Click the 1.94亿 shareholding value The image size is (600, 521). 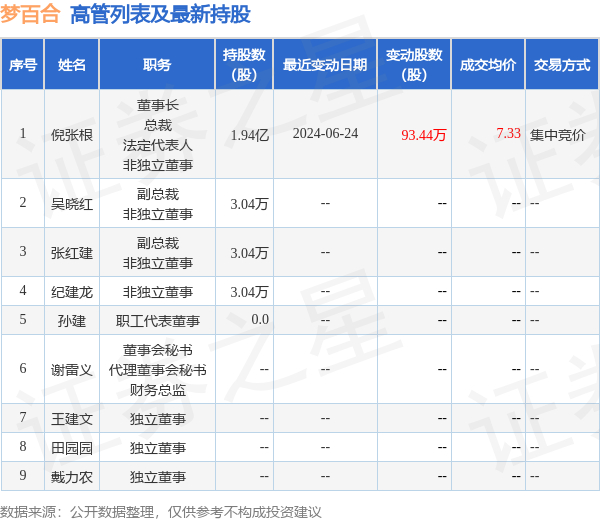[x=249, y=135]
